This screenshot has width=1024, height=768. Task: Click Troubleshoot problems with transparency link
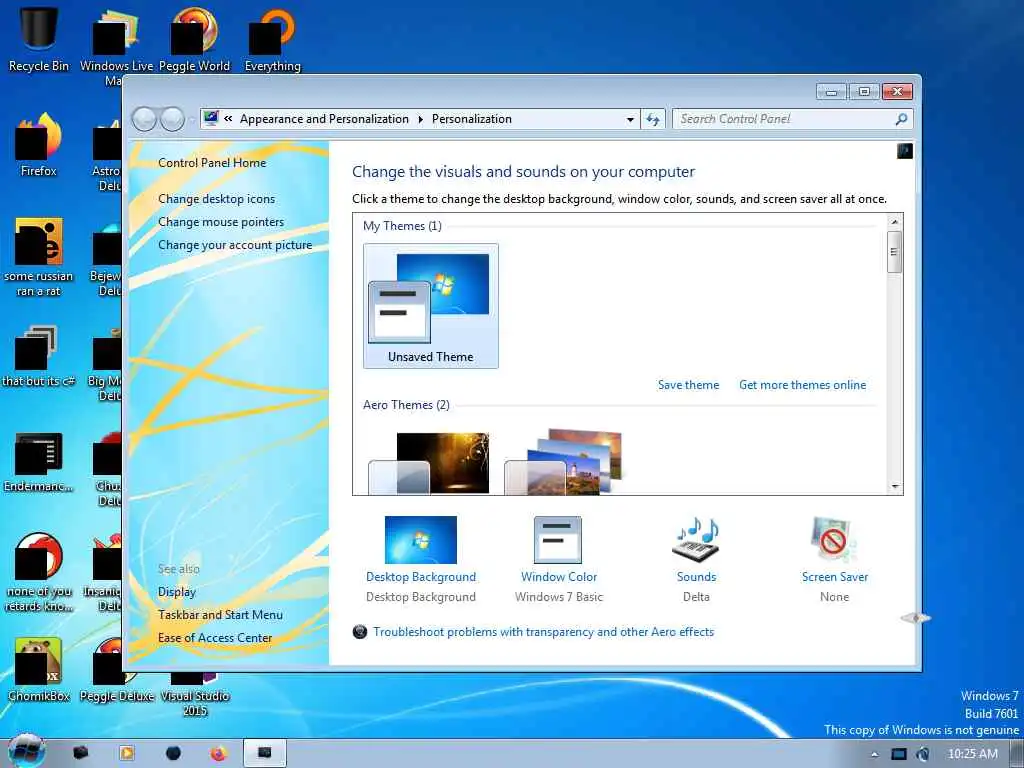(x=543, y=632)
